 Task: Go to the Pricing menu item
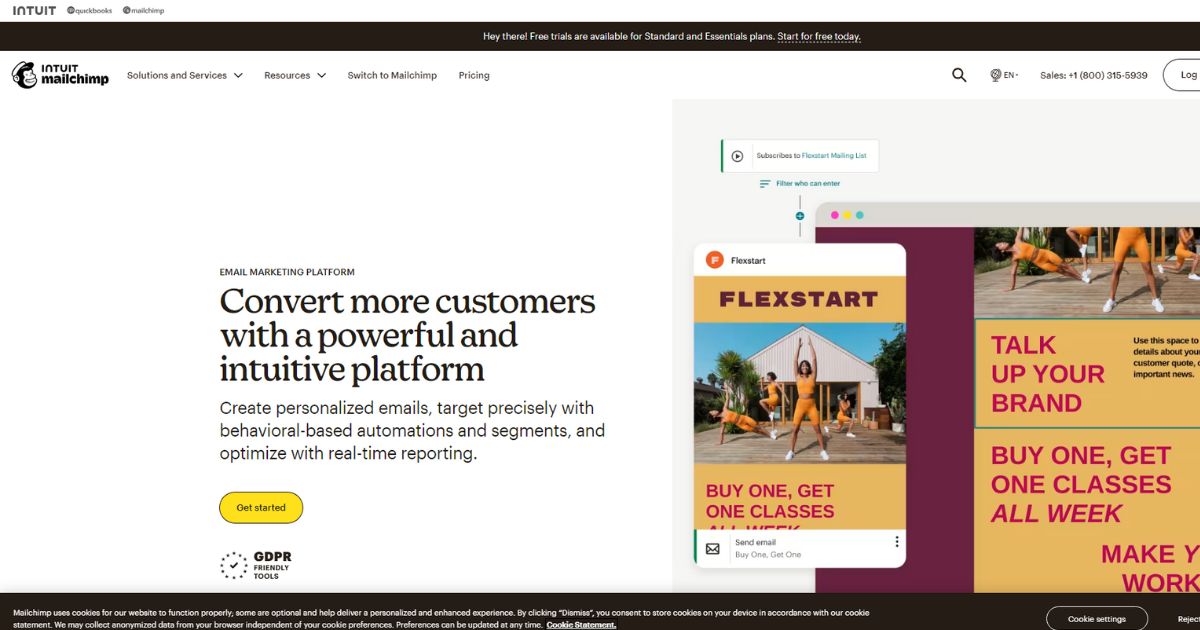click(x=474, y=75)
